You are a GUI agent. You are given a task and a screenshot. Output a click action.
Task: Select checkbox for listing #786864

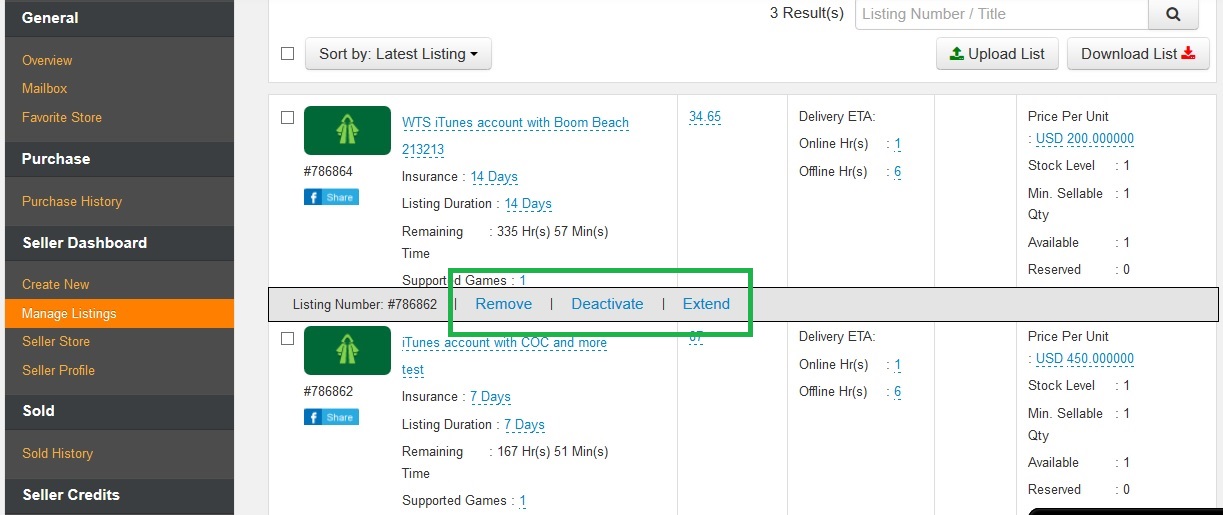click(x=288, y=117)
